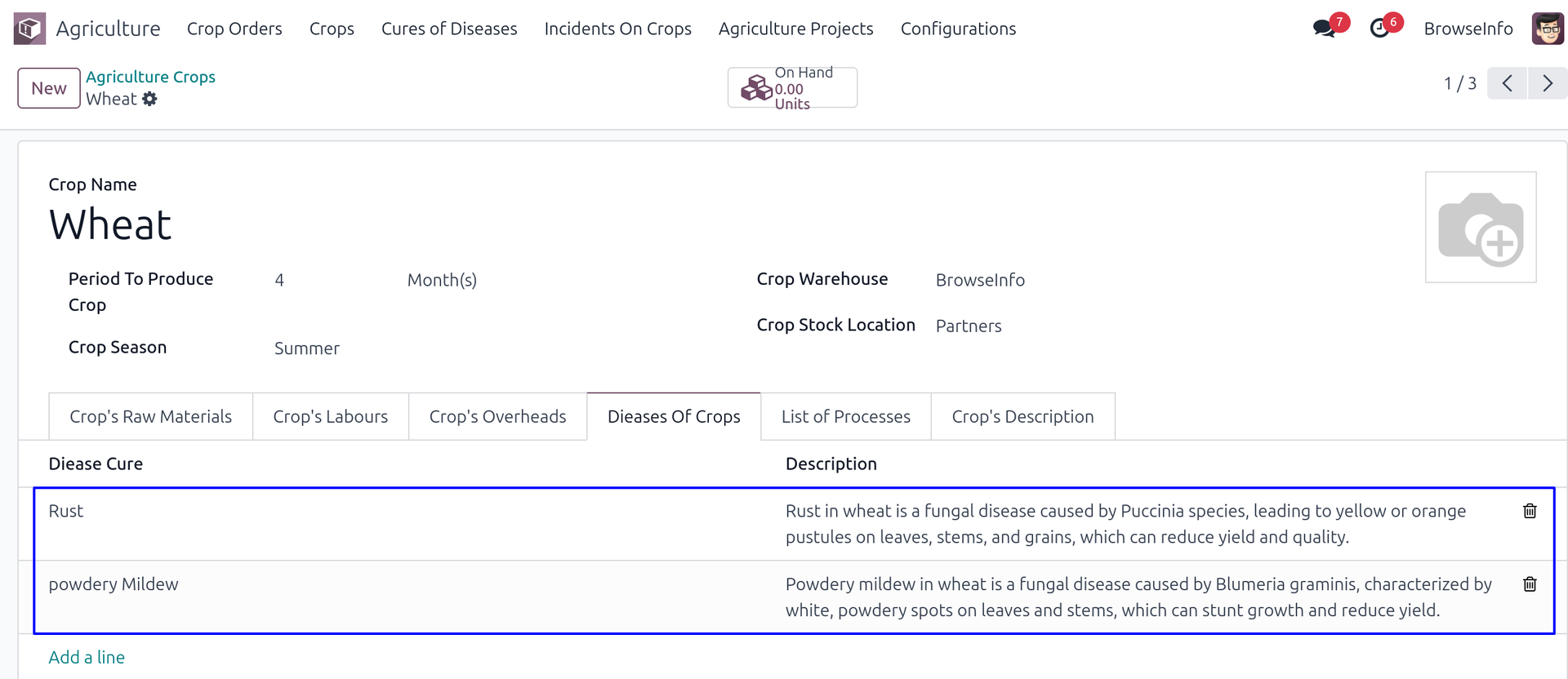Screen dimensions: 1568x679
Task: Open the chat messages icon
Action: coord(1324,29)
